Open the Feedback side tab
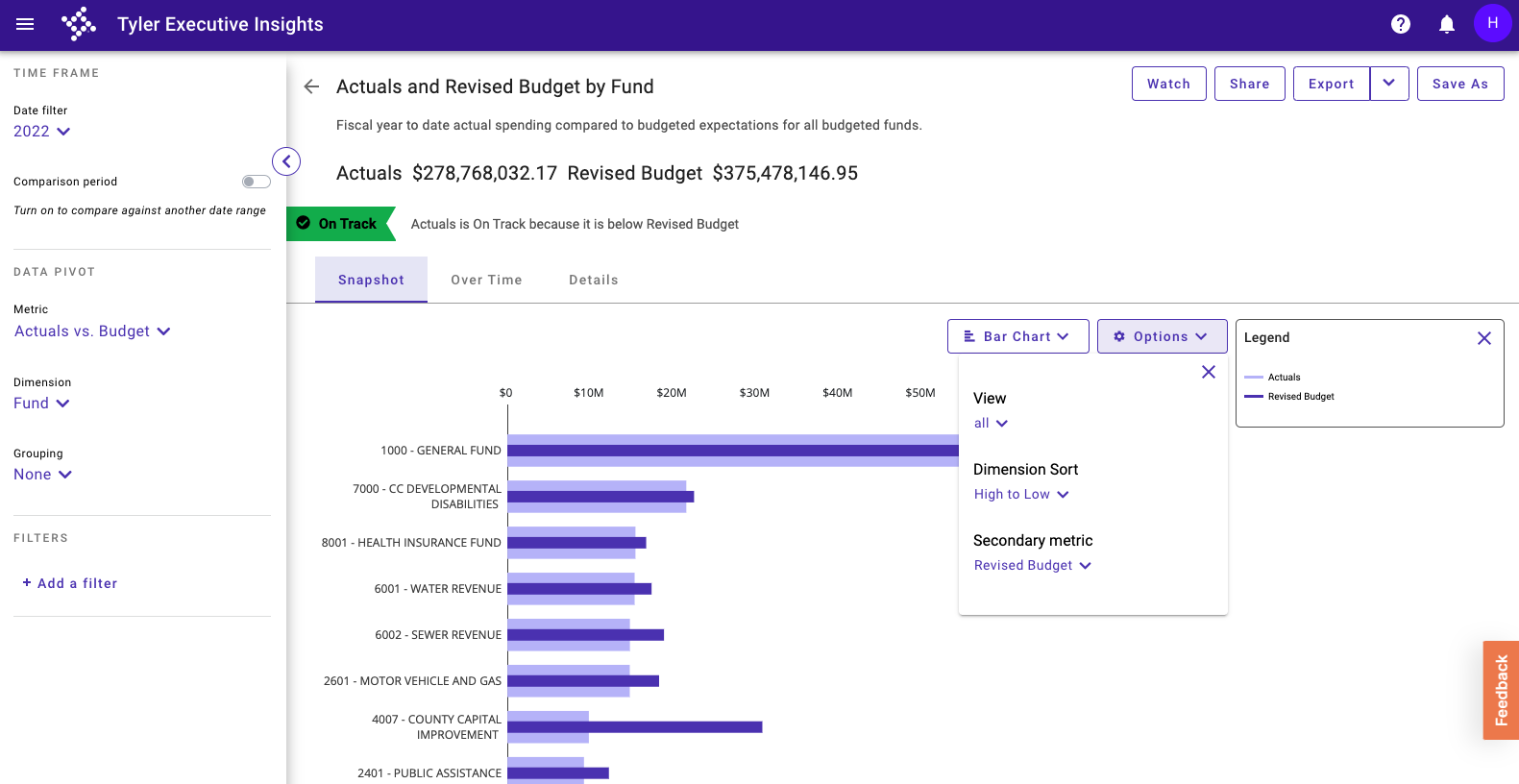Image resolution: width=1519 pixels, height=784 pixels. coord(1501,690)
